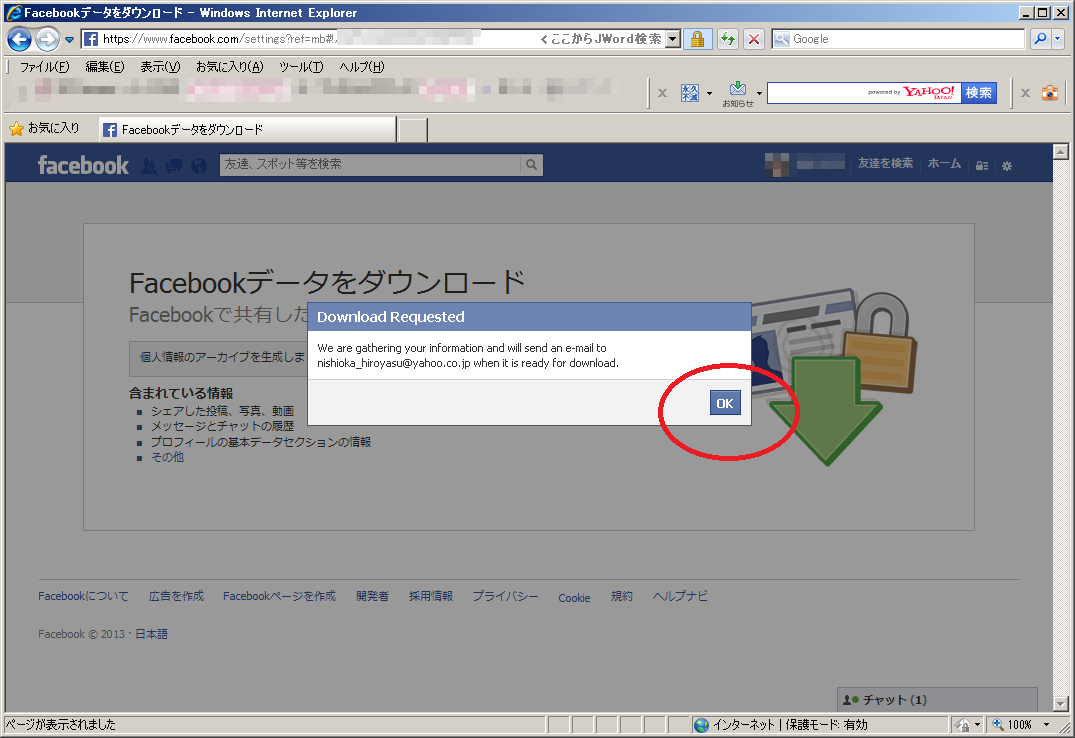Expand the お知らせ dropdown arrow
This screenshot has height=738, width=1075.
click(x=759, y=93)
